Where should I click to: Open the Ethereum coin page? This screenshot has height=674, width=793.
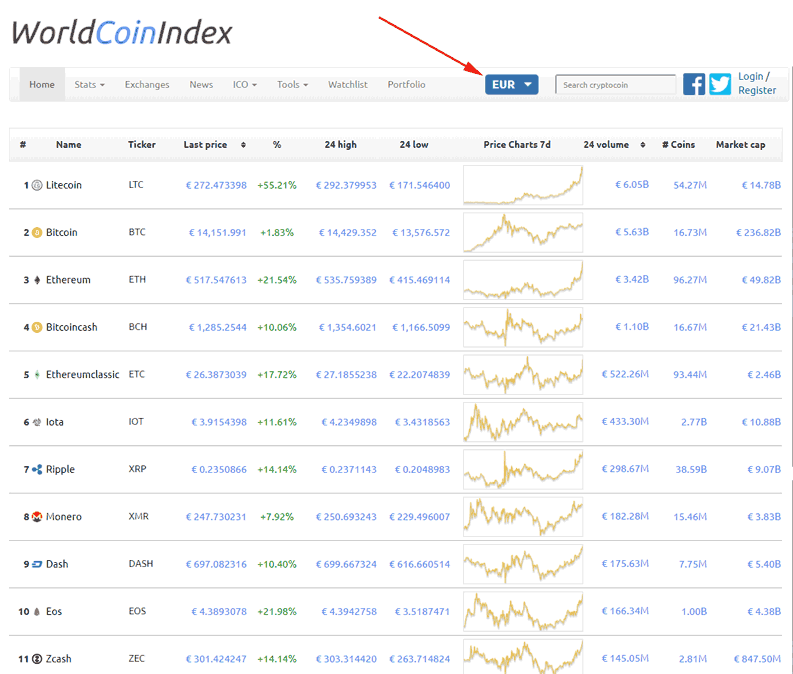[x=68, y=280]
